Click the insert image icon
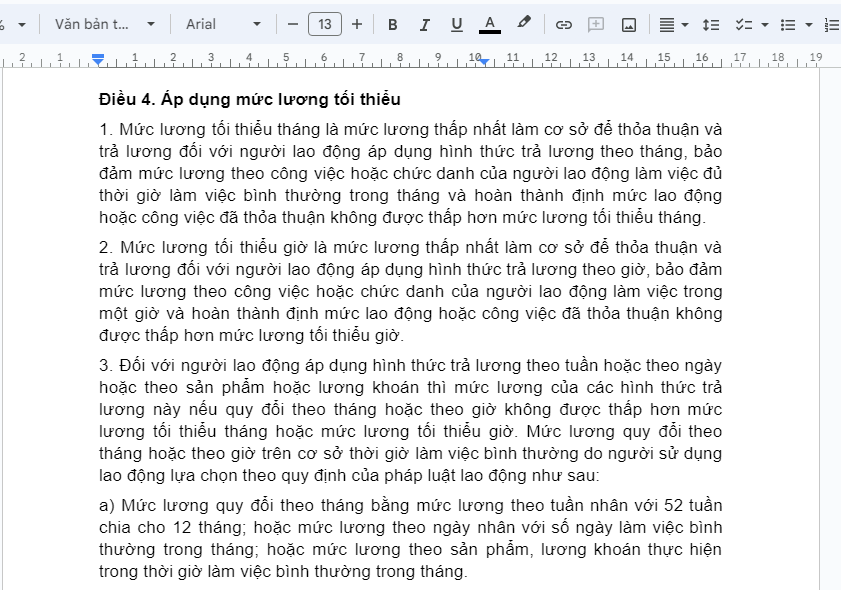The height and width of the screenshot is (590, 841). [x=629, y=24]
